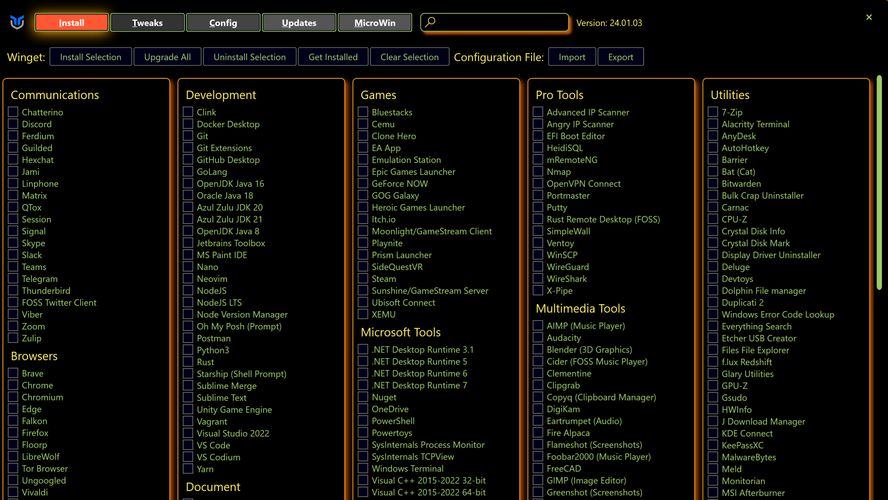Check the 7-Zip checkbox

(x=713, y=112)
